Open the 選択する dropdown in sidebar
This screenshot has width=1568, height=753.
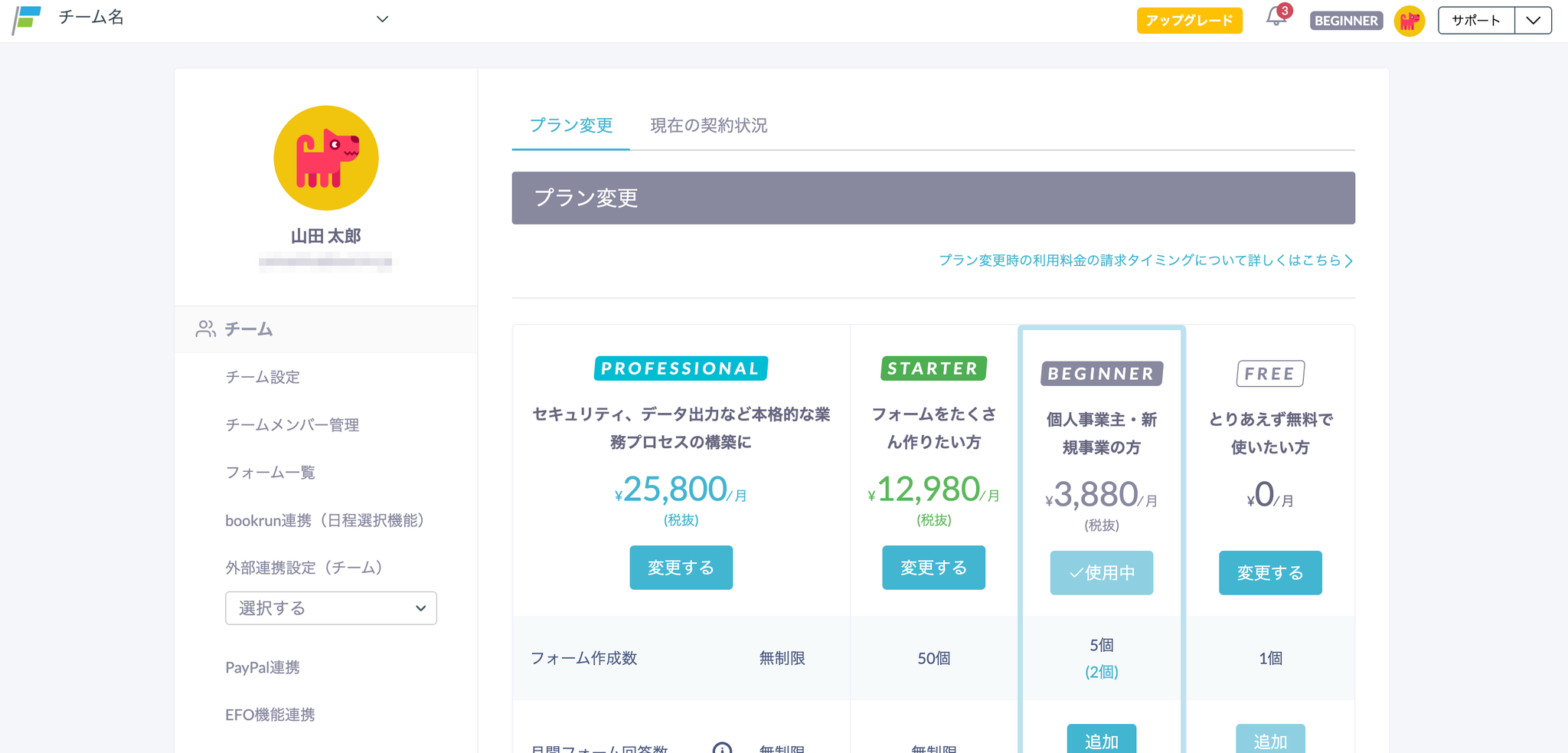pyautogui.click(x=331, y=608)
